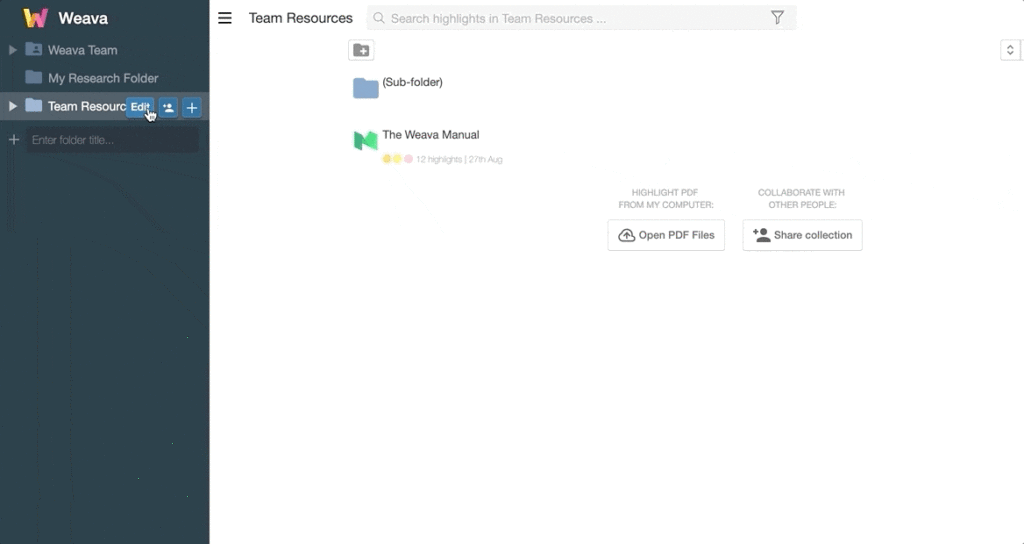Select the Weava Team folder label
This screenshot has width=1024, height=544.
tap(82, 50)
